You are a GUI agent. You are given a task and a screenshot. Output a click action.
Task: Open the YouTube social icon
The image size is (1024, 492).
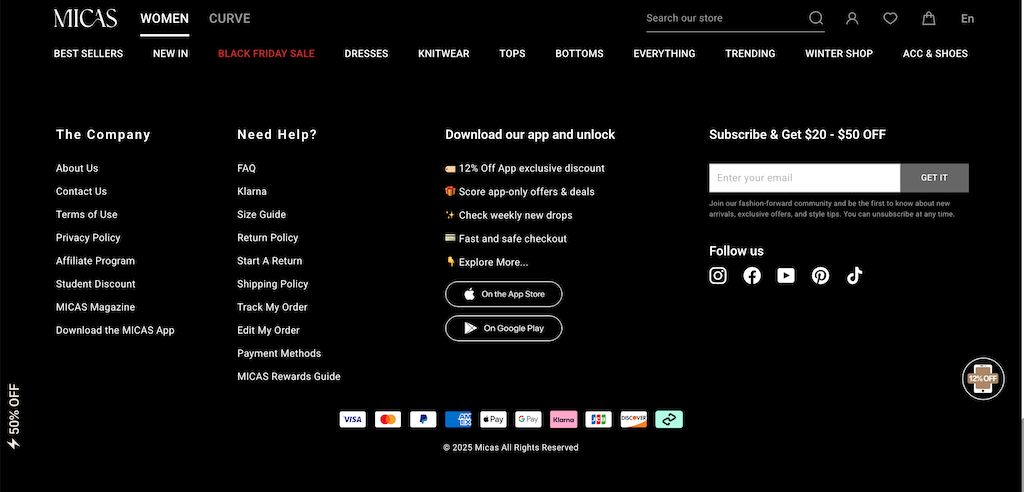(x=786, y=276)
